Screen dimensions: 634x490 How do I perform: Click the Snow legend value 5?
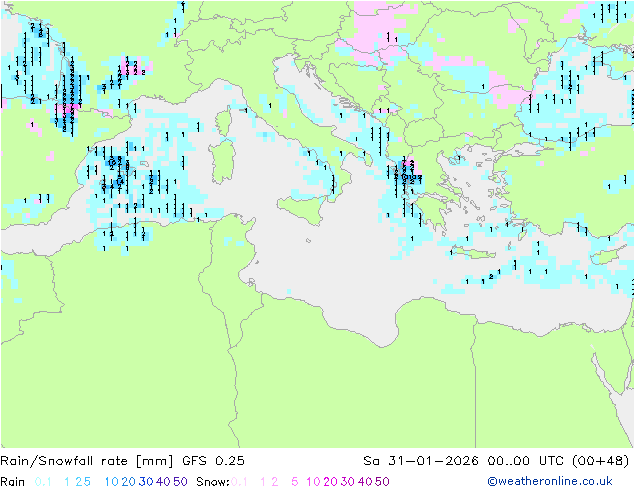point(294,482)
